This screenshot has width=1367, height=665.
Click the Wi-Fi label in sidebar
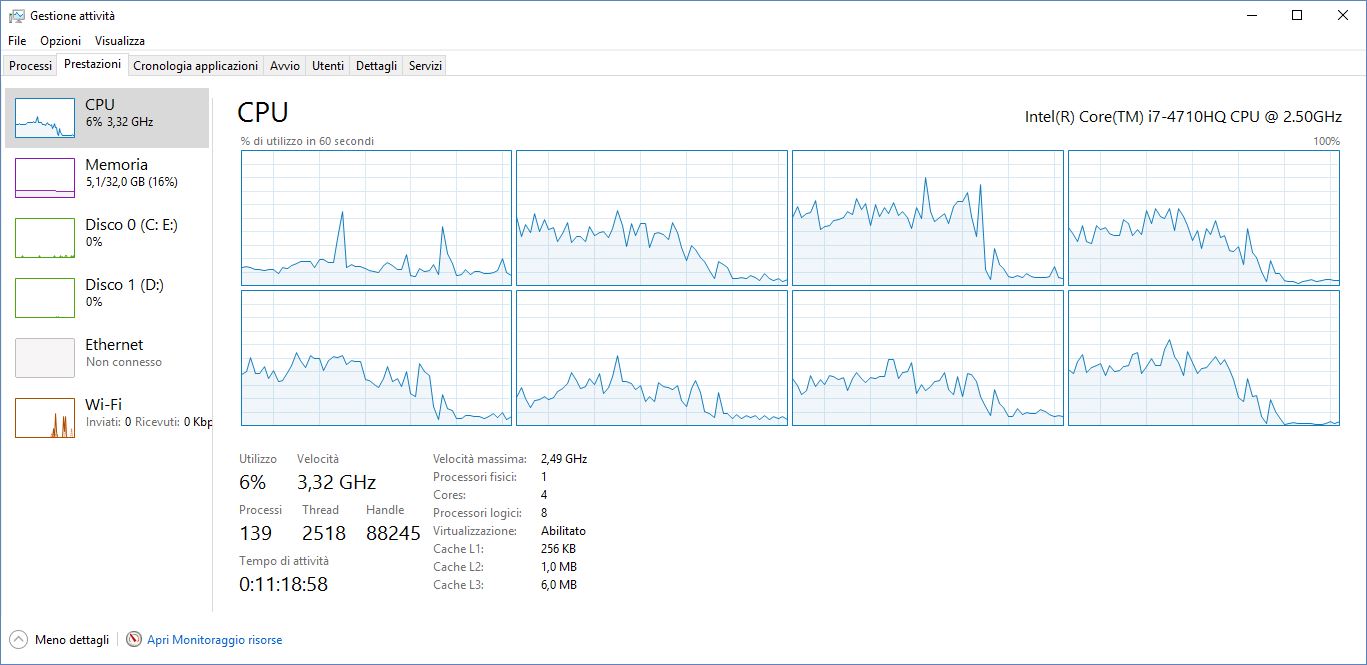(103, 405)
